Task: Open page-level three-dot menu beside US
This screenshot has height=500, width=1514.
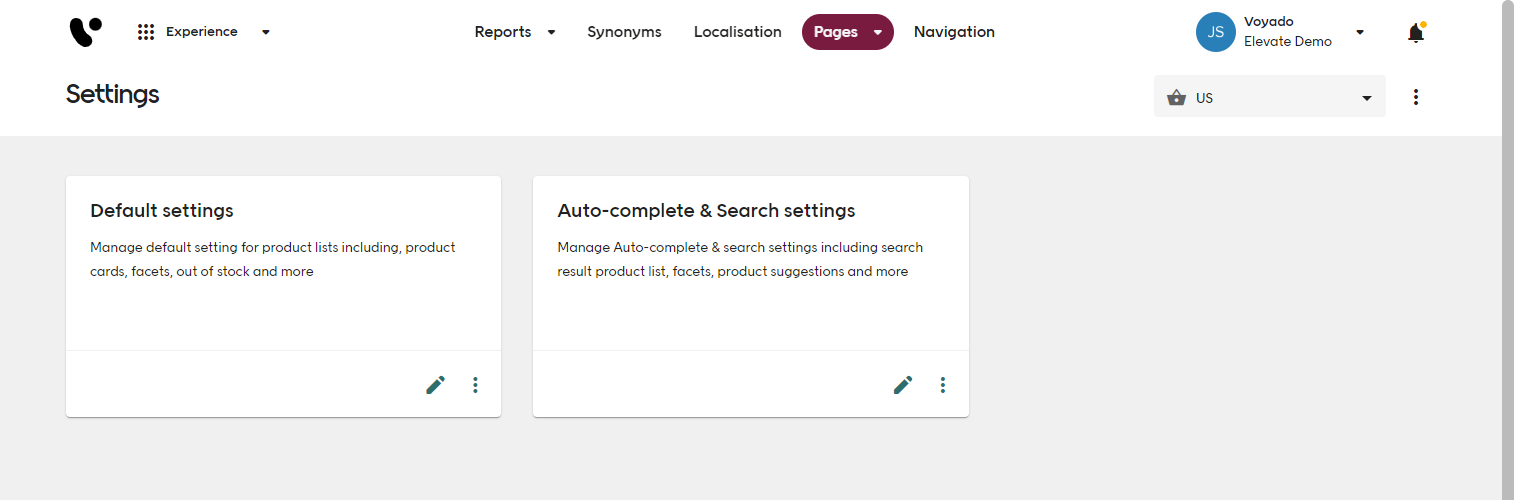Action: click(x=1415, y=97)
